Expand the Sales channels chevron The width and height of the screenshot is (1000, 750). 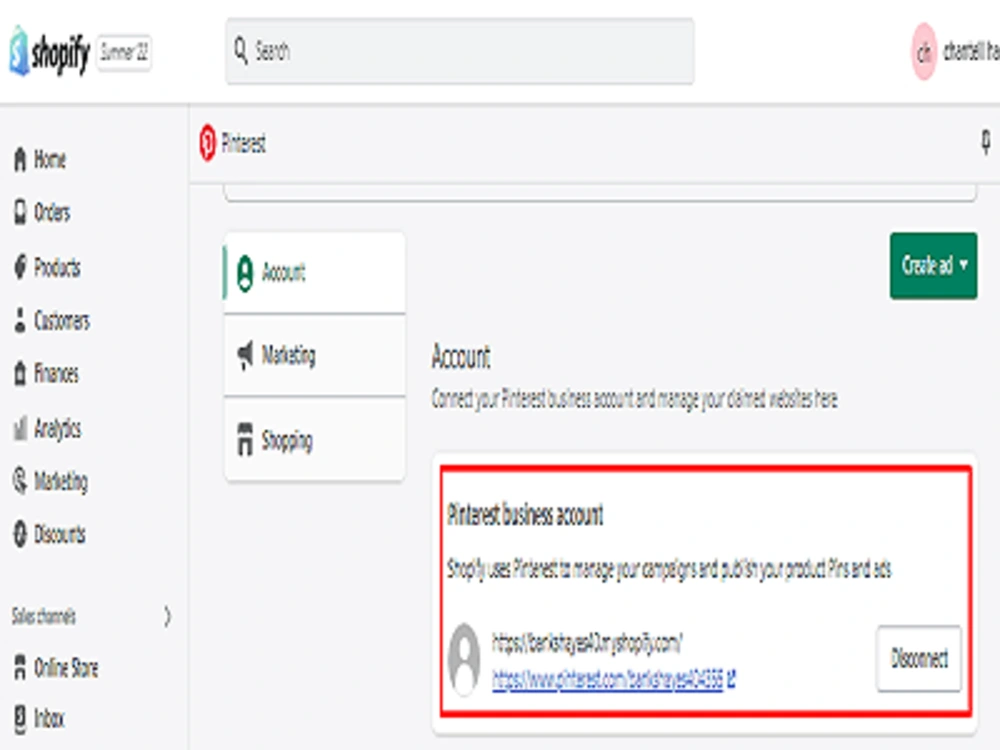pos(167,616)
